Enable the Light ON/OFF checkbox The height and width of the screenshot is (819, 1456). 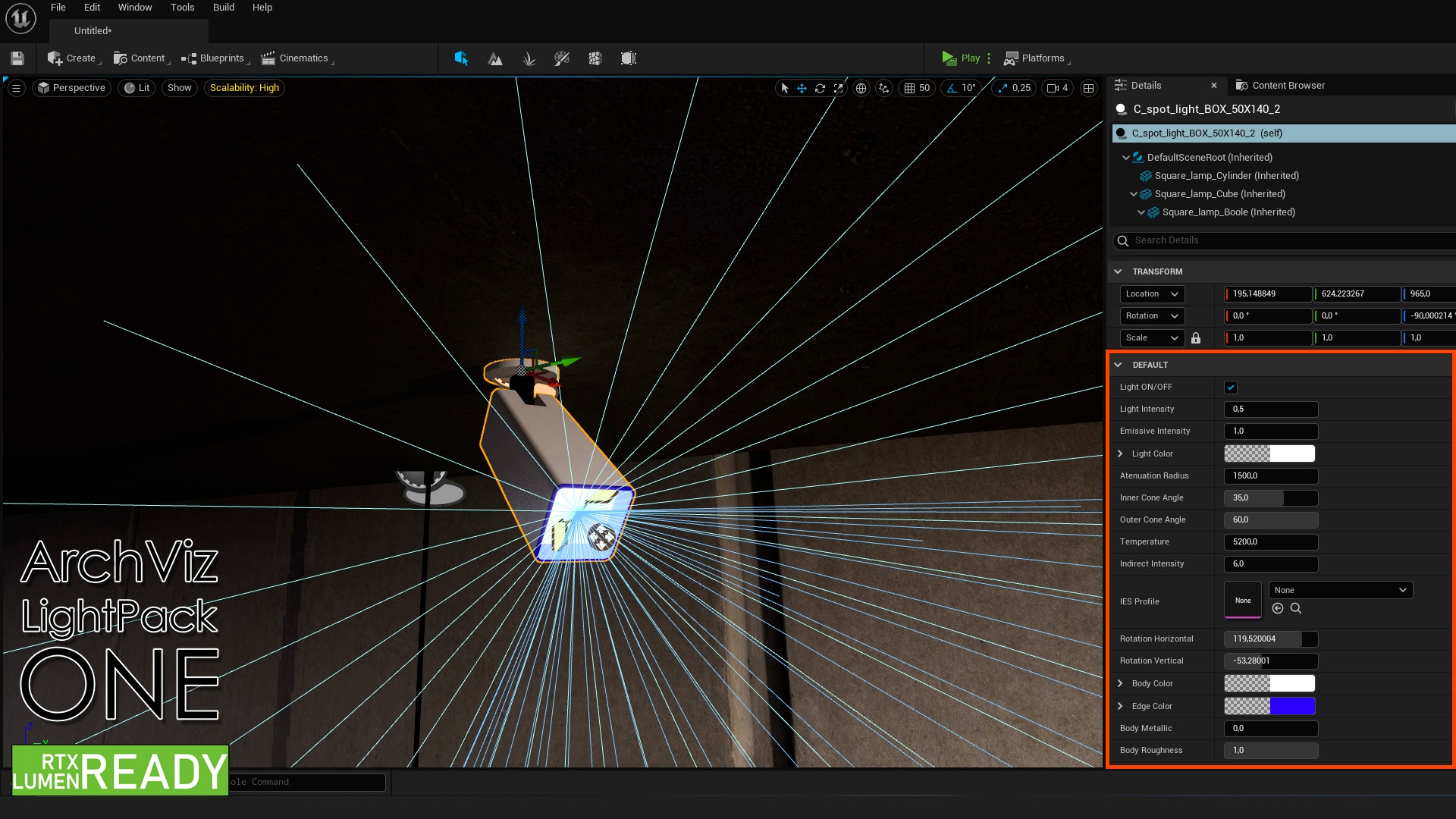tap(1230, 388)
